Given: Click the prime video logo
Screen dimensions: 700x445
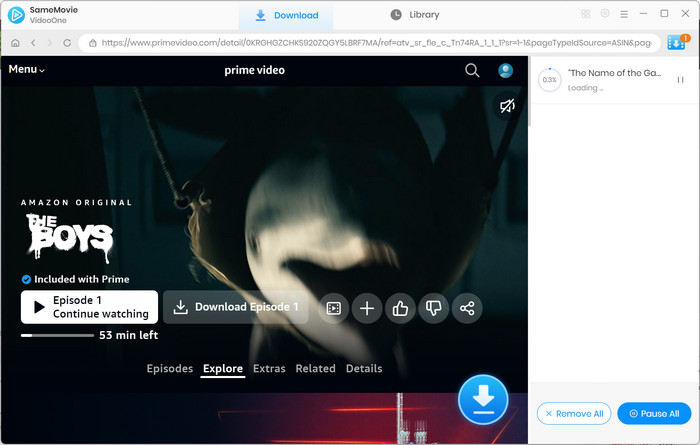Looking at the screenshot, I should click(254, 70).
